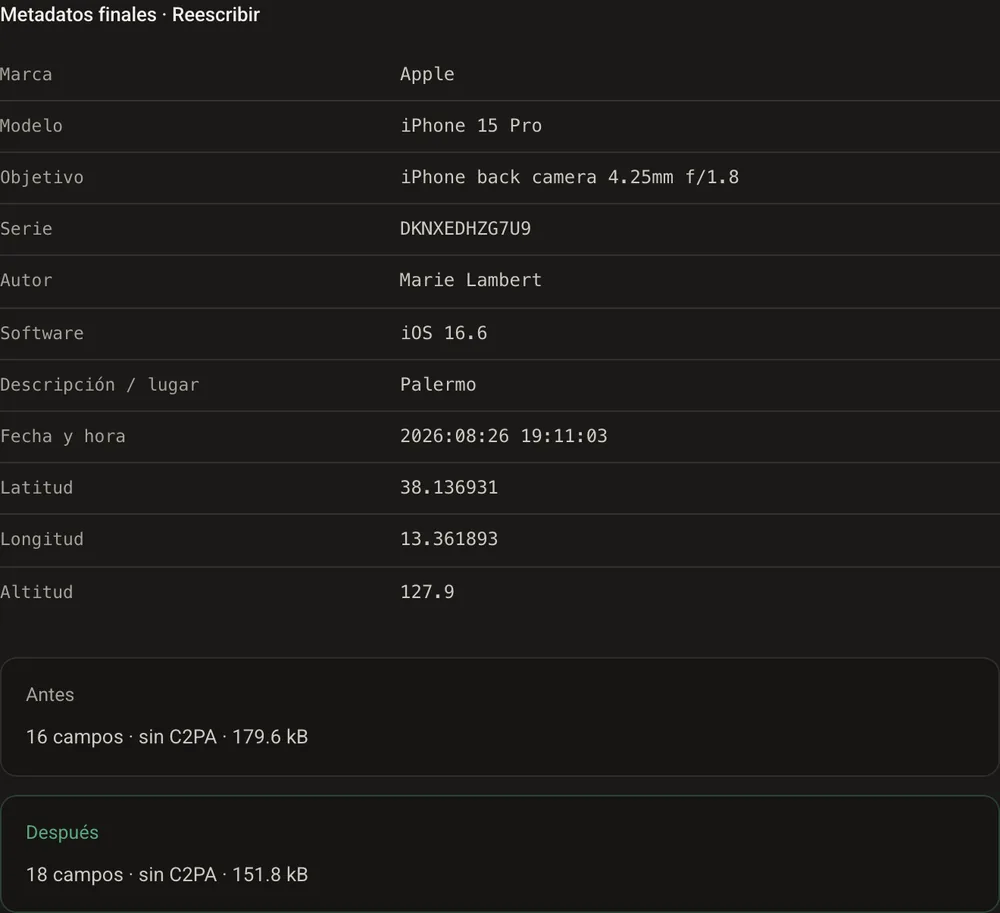Viewport: 1000px width, 913px height.
Task: Click the 'Software' label
Action: pos(42,333)
